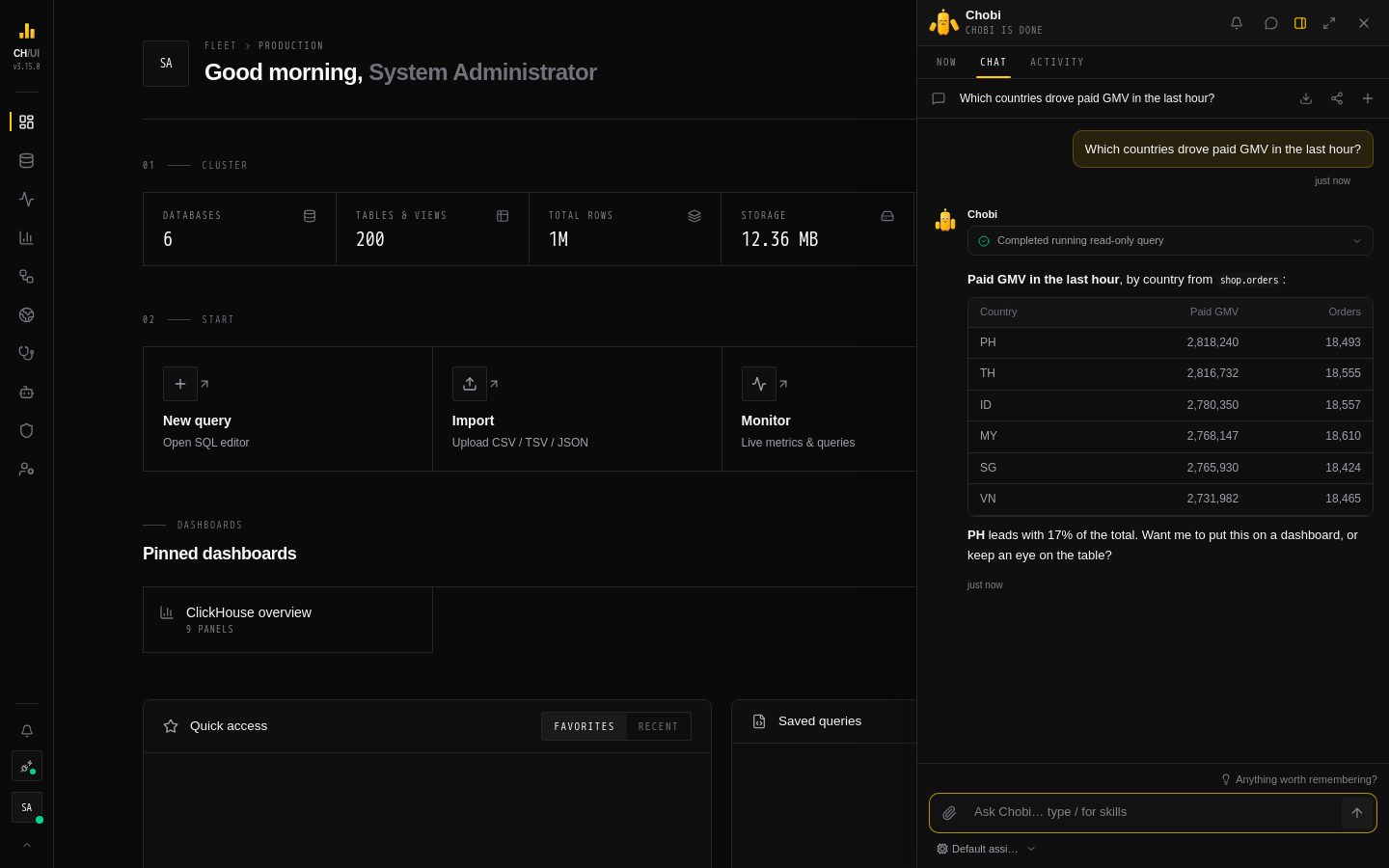Click the chat bubble icon in Chobi header
The image size is (1389, 868).
[x=1271, y=23]
